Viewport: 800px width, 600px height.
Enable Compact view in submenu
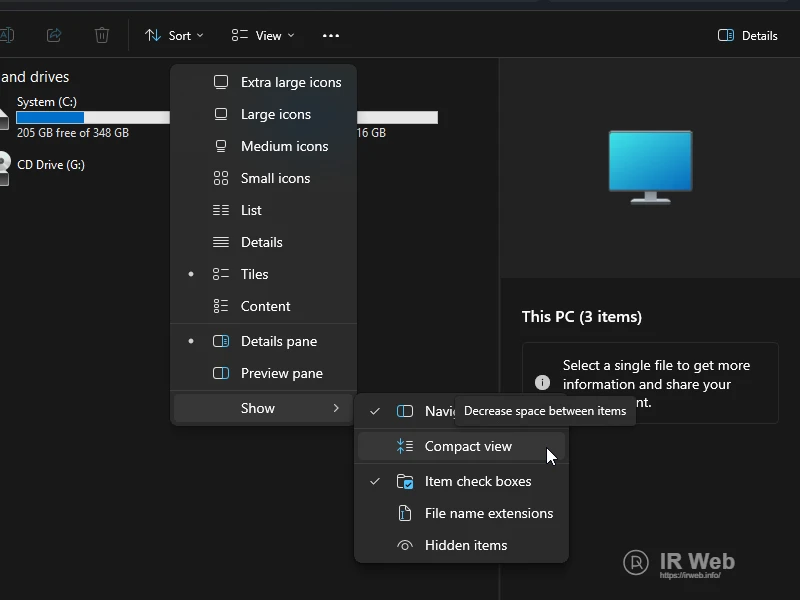click(x=467, y=446)
